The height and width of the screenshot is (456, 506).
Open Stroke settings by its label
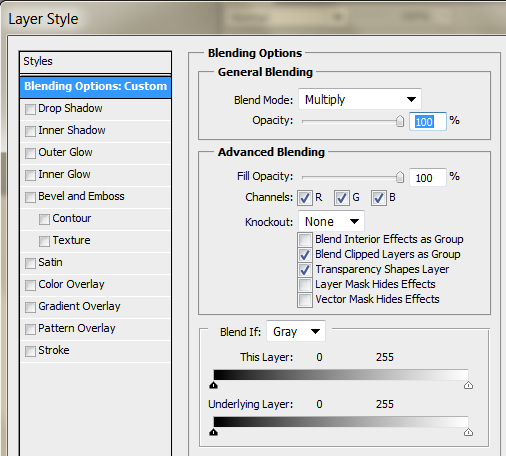(54, 350)
